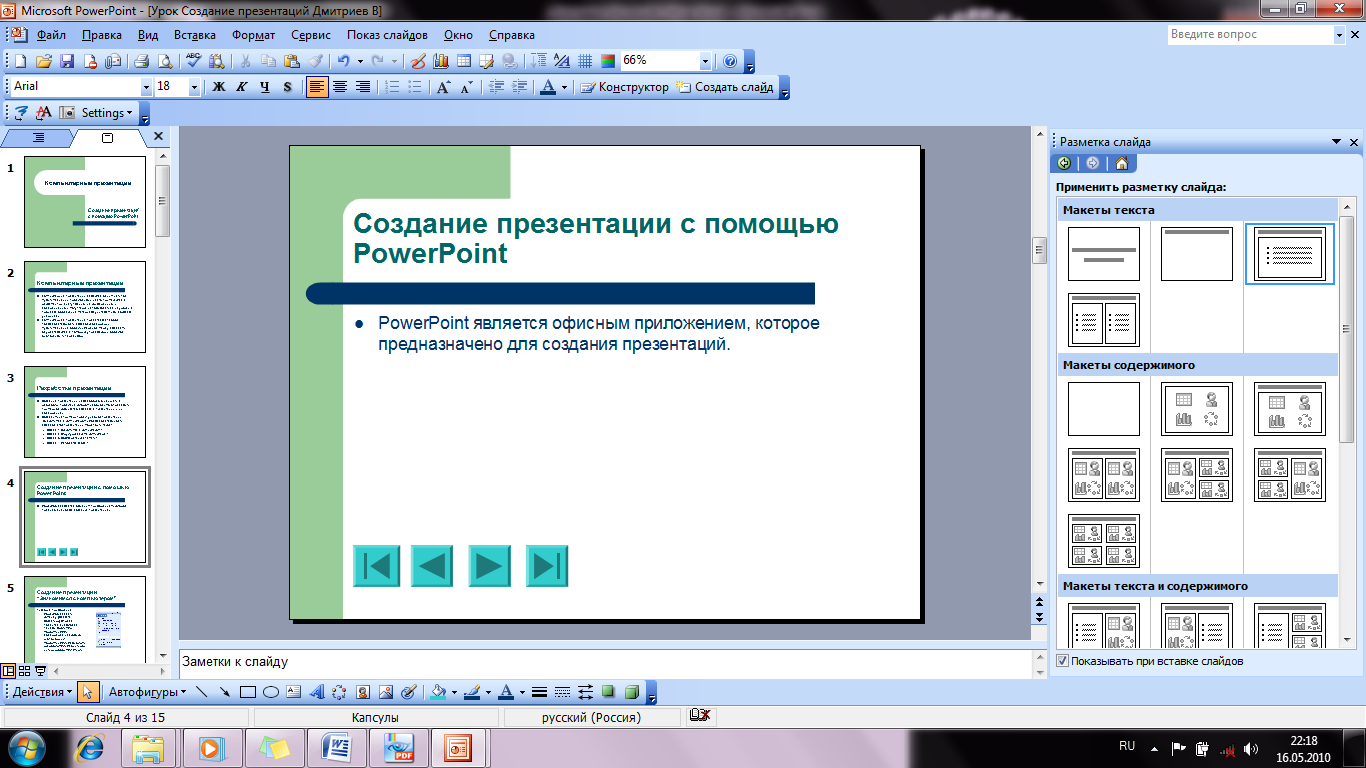The image size is (1366, 768).
Task: Open the Settings dropdown
Action: click(108, 113)
